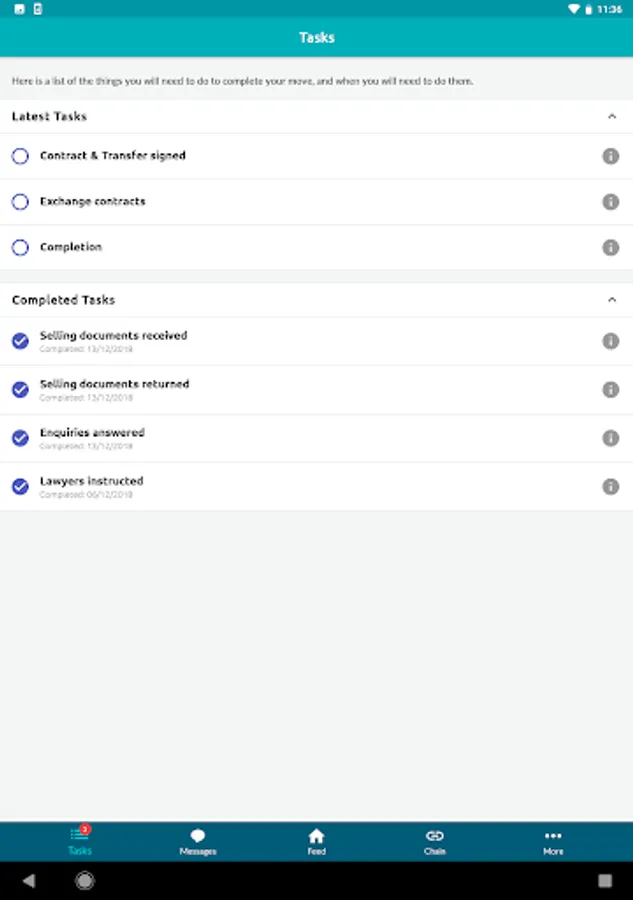This screenshot has height=900, width=633.
Task: Open details for Lawyers instructed
Action: pos(611,487)
